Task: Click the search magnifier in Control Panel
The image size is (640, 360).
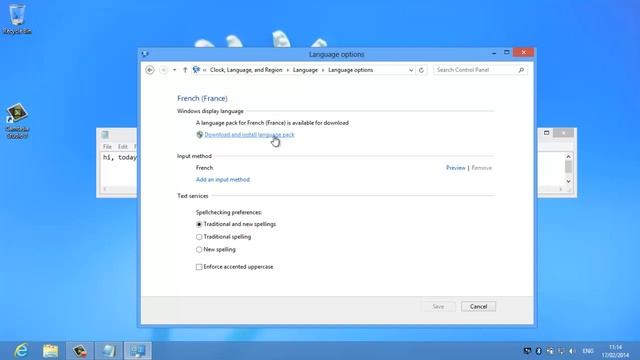Action: [x=521, y=70]
